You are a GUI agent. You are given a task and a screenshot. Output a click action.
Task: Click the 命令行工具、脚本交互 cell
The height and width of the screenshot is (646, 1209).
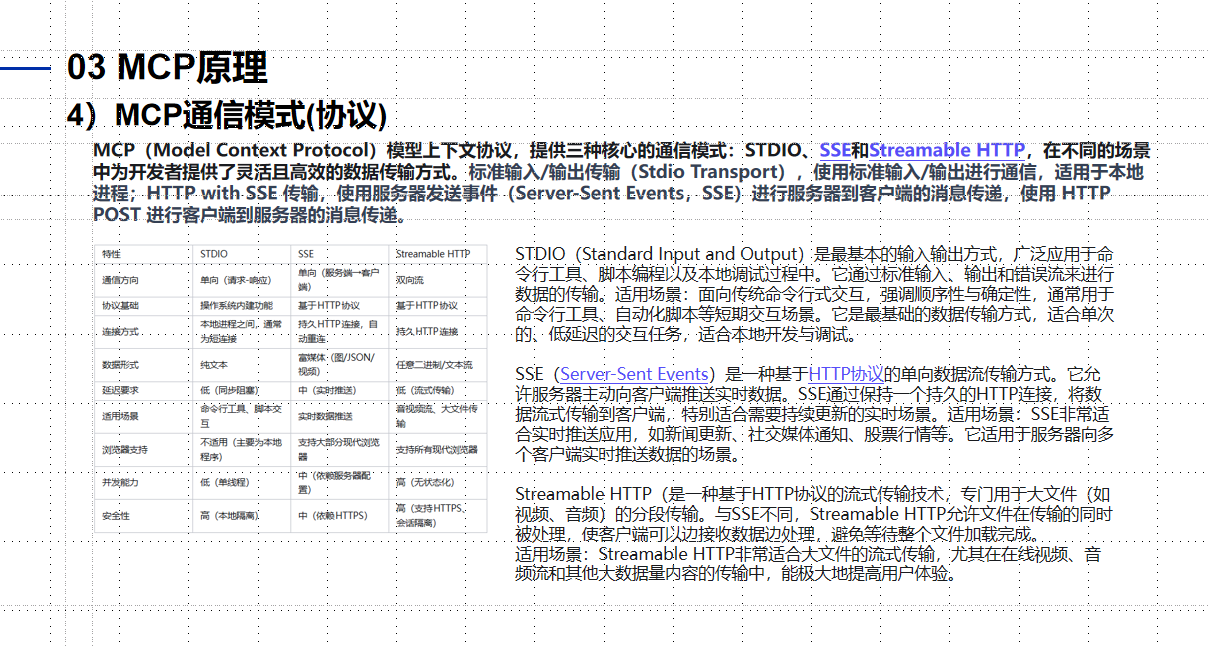coord(241,415)
